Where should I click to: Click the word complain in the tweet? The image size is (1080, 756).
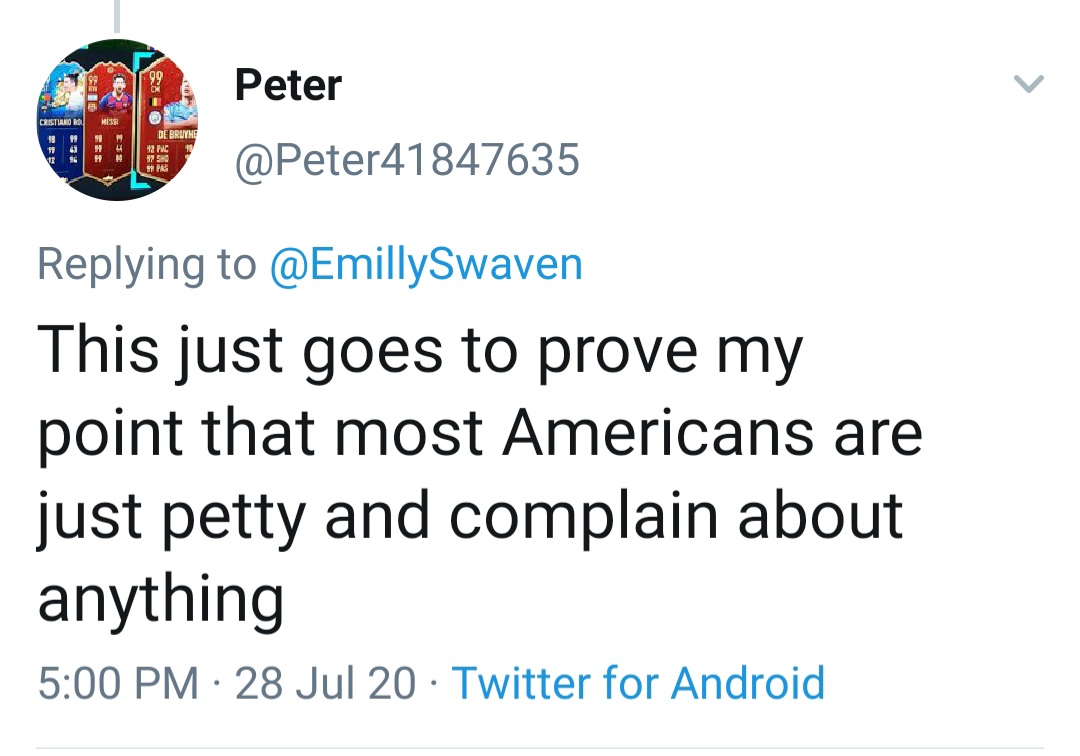coord(583,518)
